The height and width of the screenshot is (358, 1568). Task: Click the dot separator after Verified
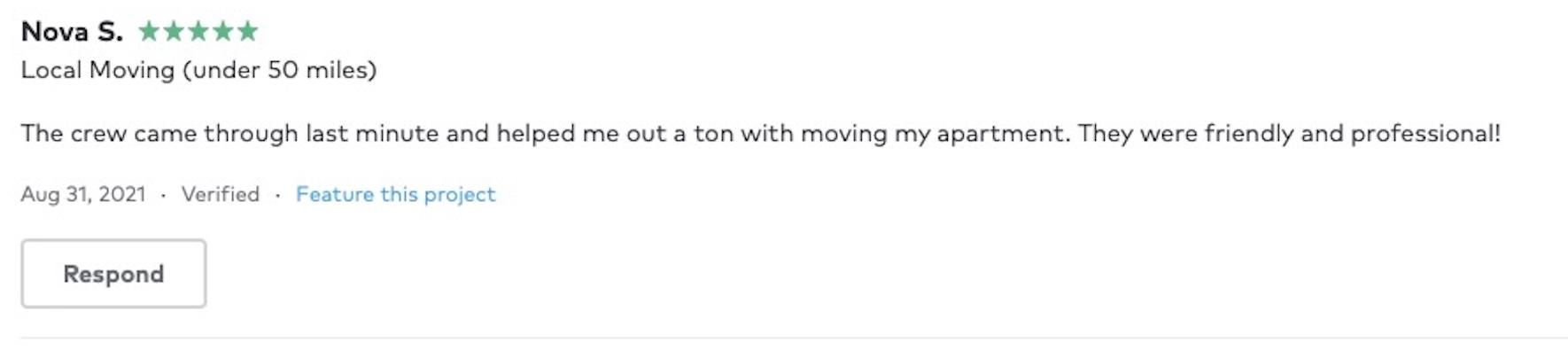pos(278,195)
